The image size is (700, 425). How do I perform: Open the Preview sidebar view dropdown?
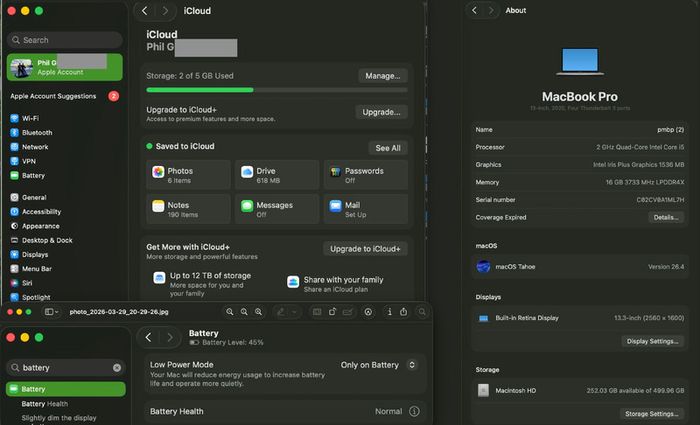tap(52, 312)
